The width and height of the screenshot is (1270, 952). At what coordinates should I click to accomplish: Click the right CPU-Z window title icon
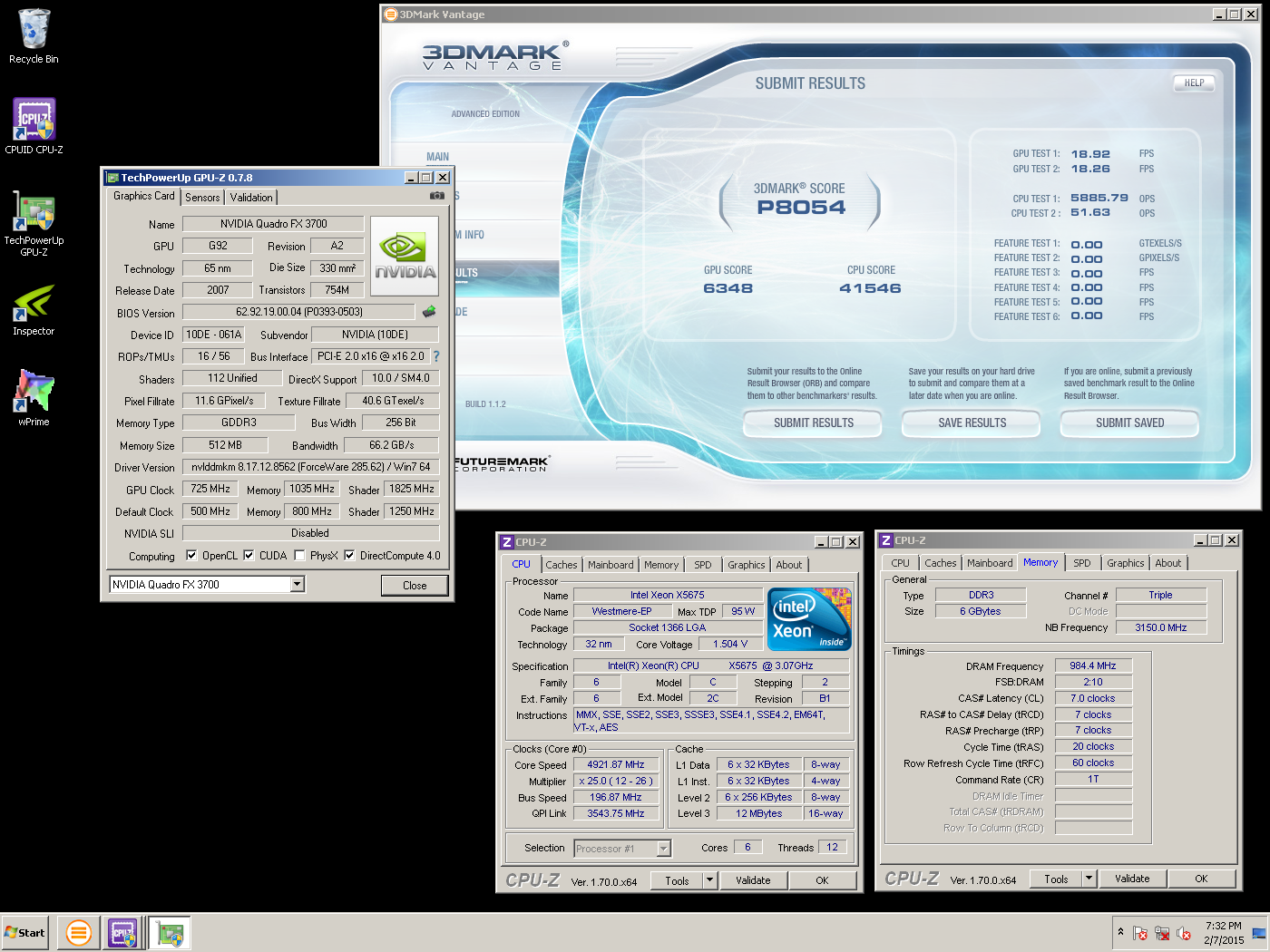click(886, 540)
